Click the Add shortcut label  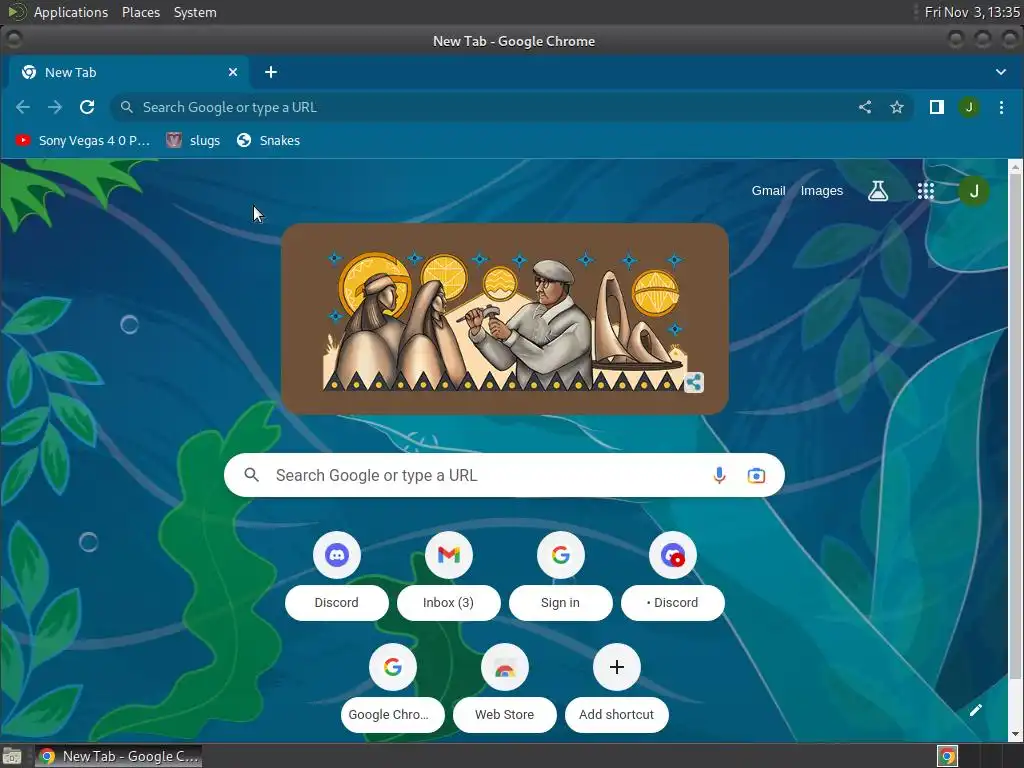click(x=616, y=714)
